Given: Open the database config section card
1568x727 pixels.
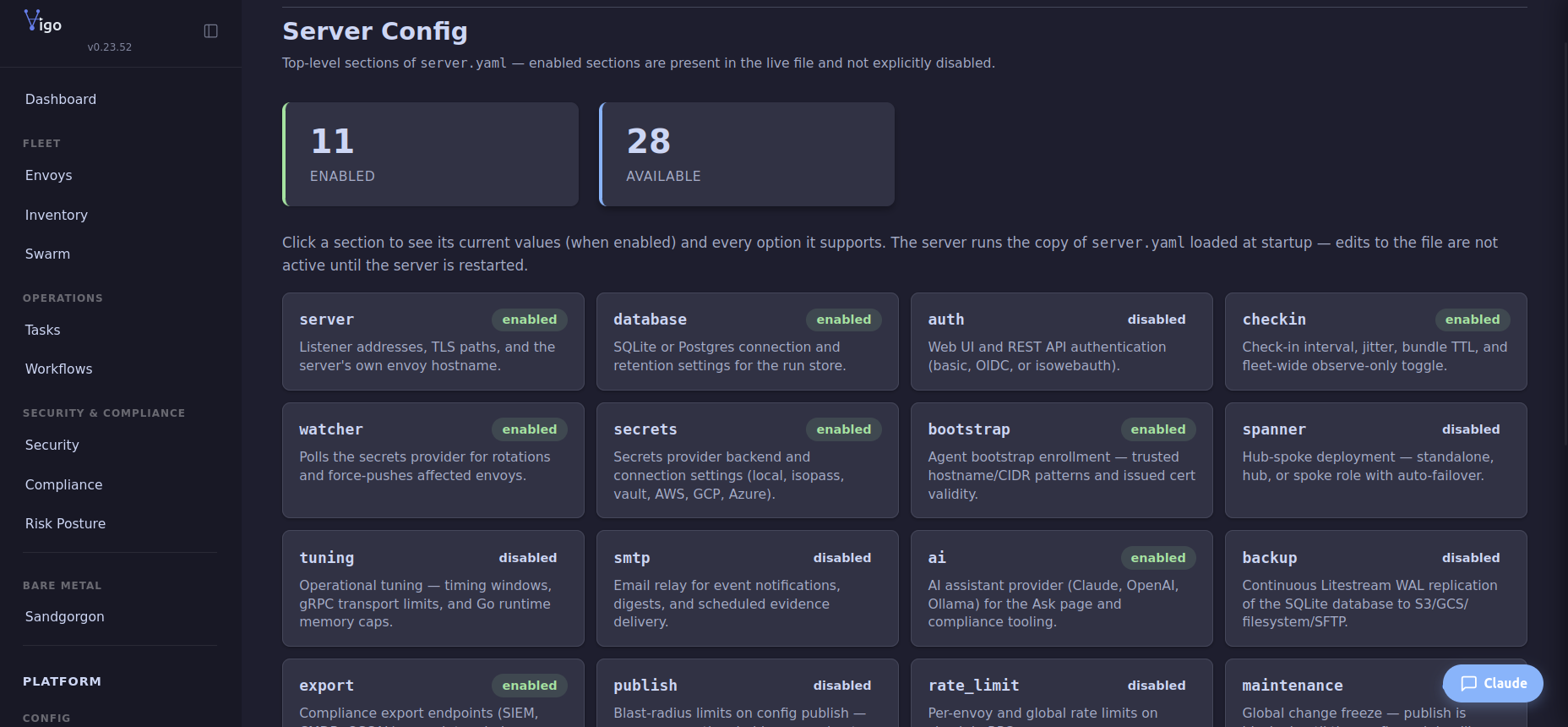Looking at the screenshot, I should (748, 342).
